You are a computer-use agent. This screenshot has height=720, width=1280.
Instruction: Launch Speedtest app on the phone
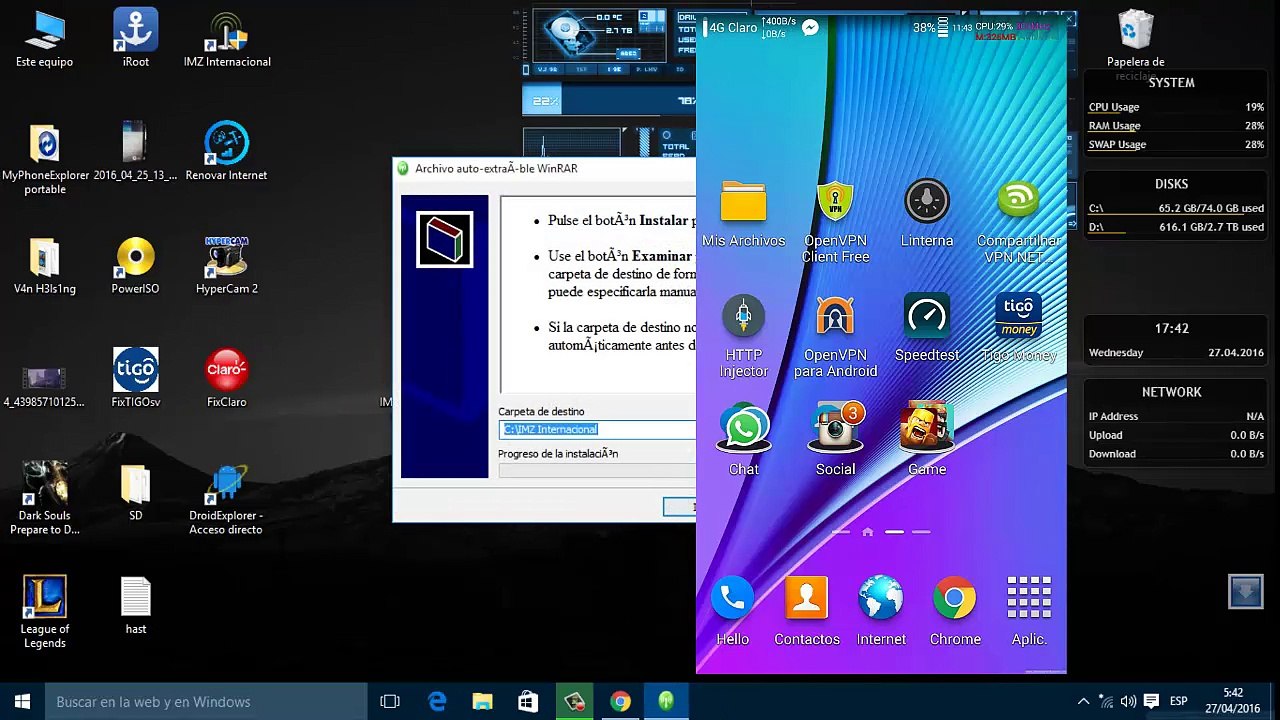pyautogui.click(x=927, y=328)
